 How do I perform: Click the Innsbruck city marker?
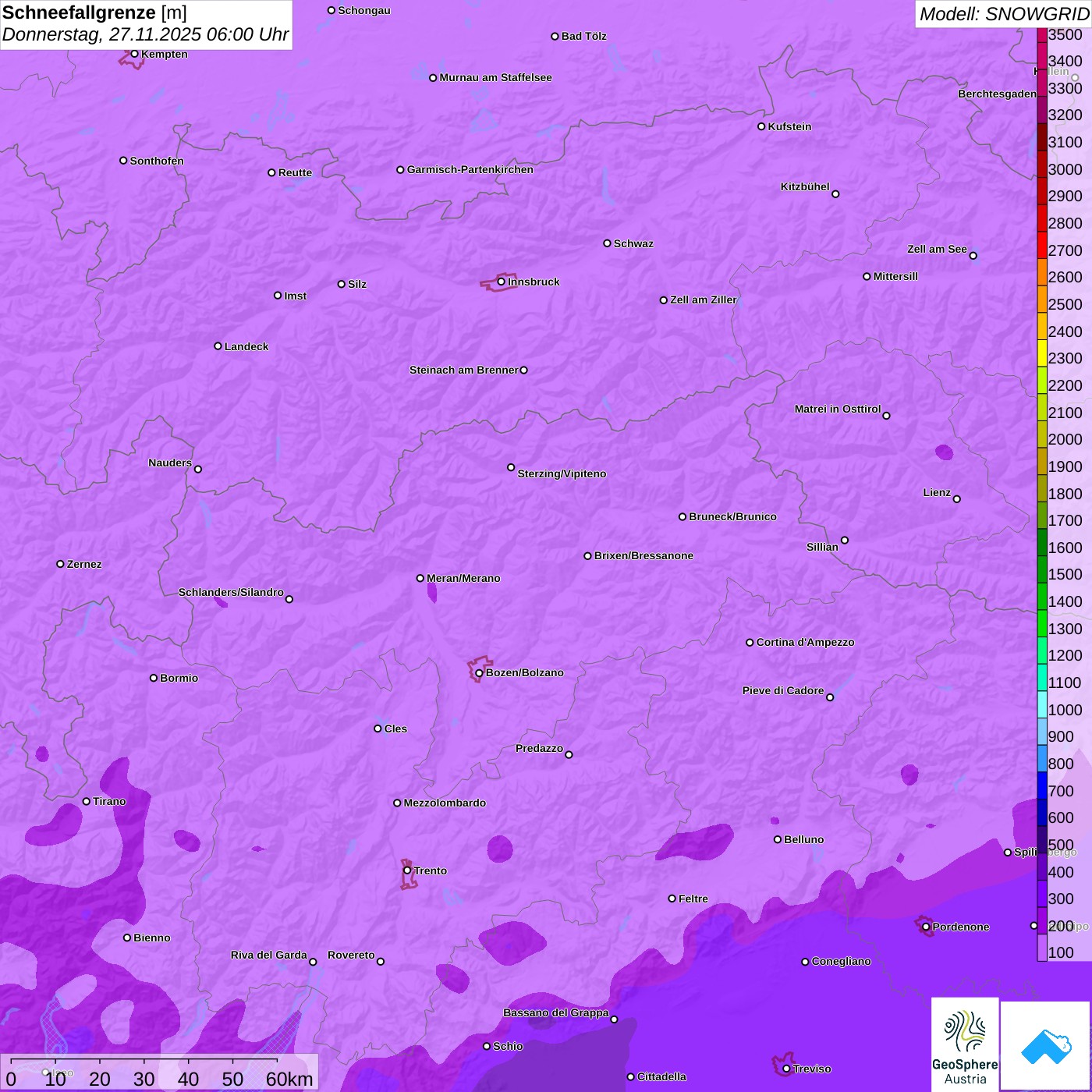pos(502,282)
